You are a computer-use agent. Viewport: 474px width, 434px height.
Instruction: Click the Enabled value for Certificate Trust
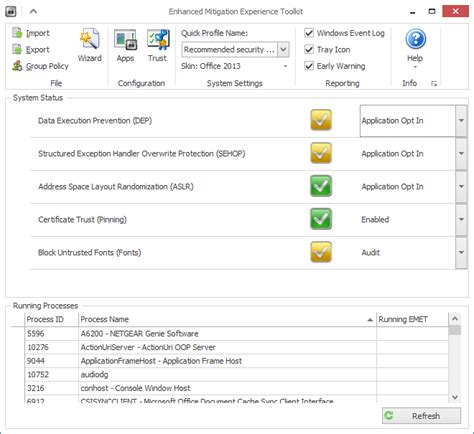point(375,220)
